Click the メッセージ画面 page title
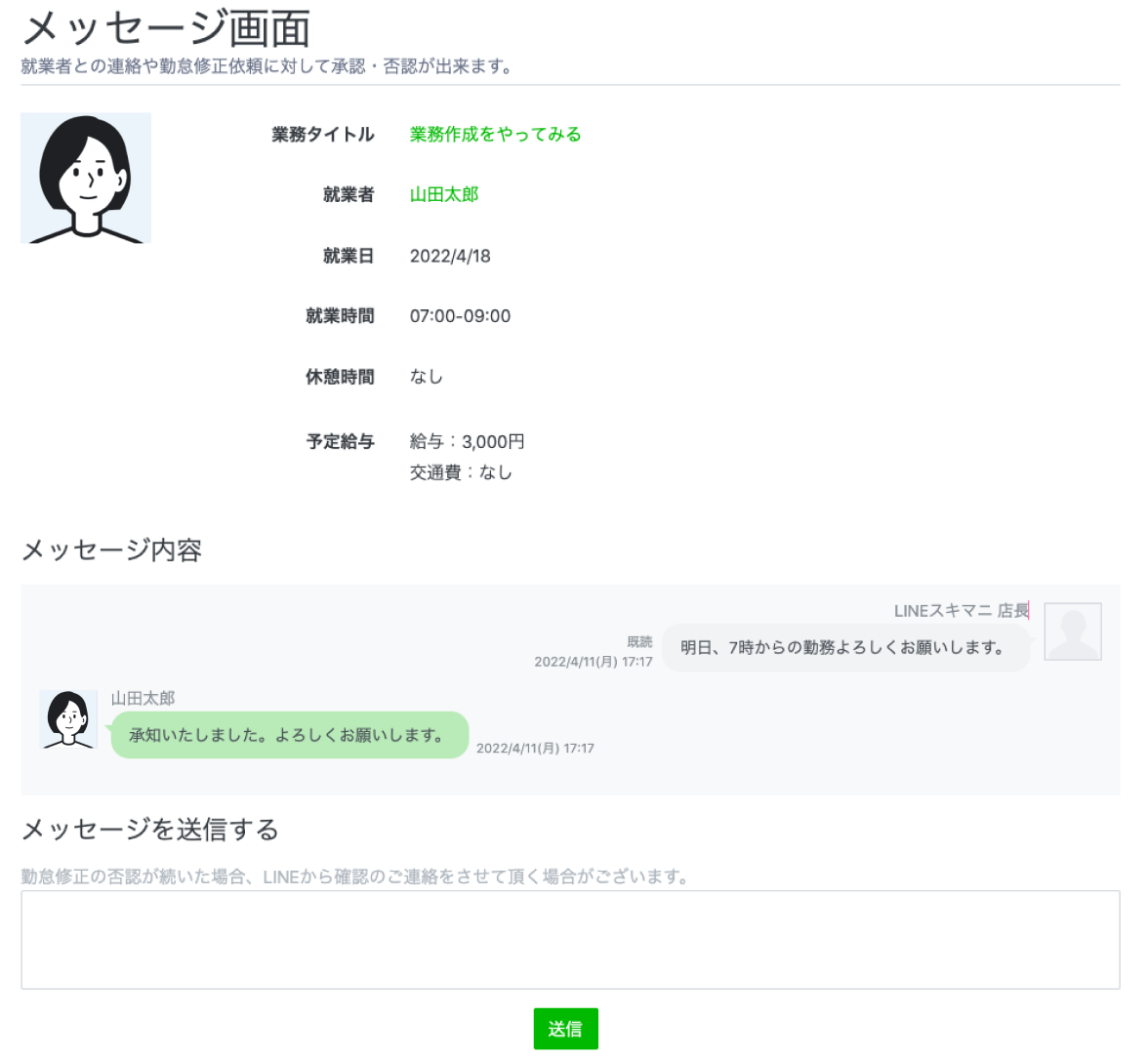The image size is (1148, 1059). coord(166,29)
